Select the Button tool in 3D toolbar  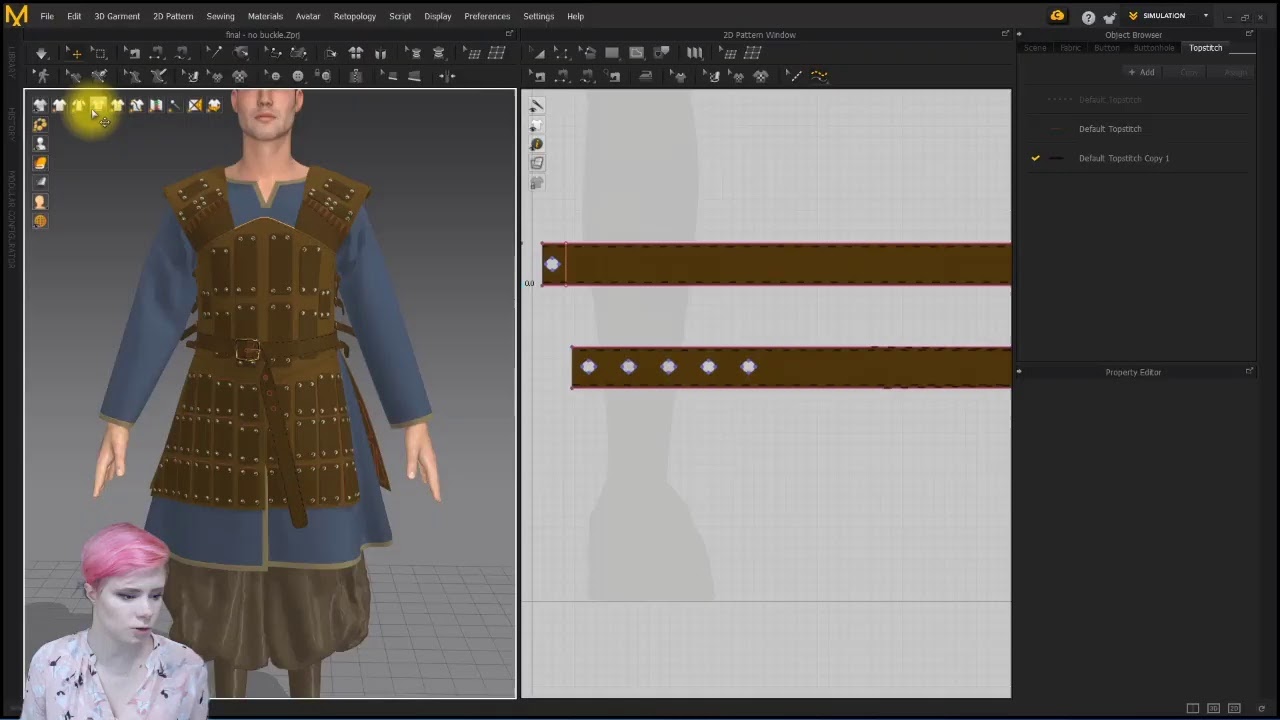coord(298,76)
